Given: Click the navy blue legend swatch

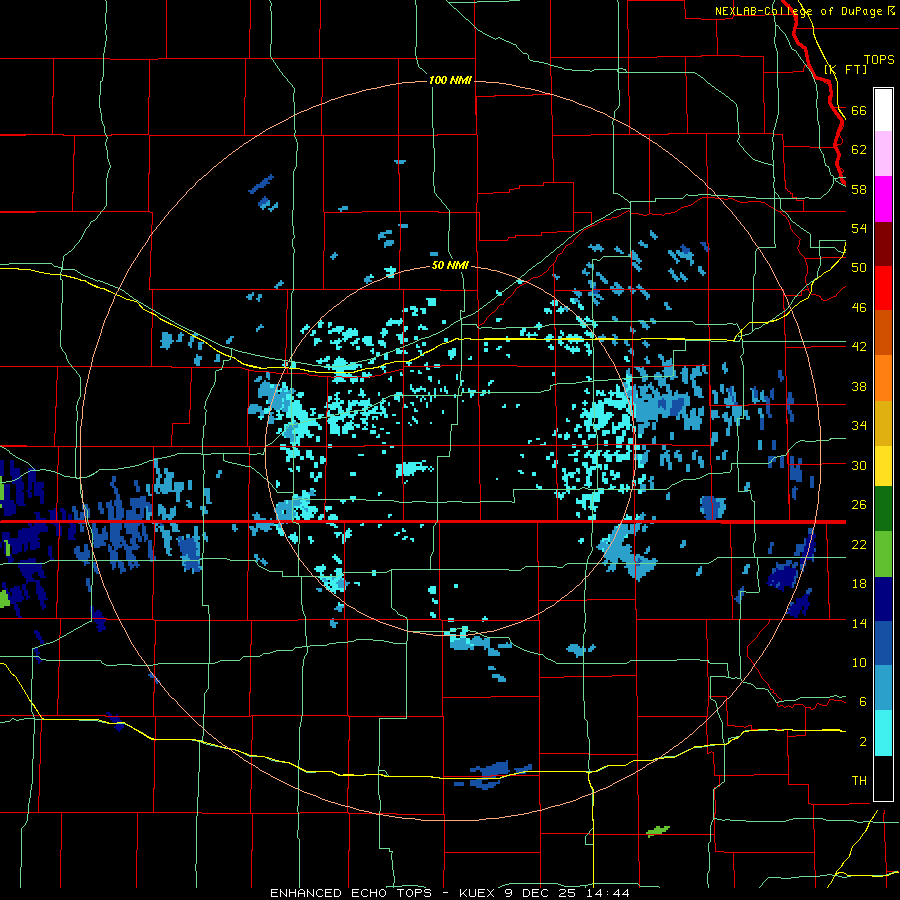Looking at the screenshot, I should point(883,599).
